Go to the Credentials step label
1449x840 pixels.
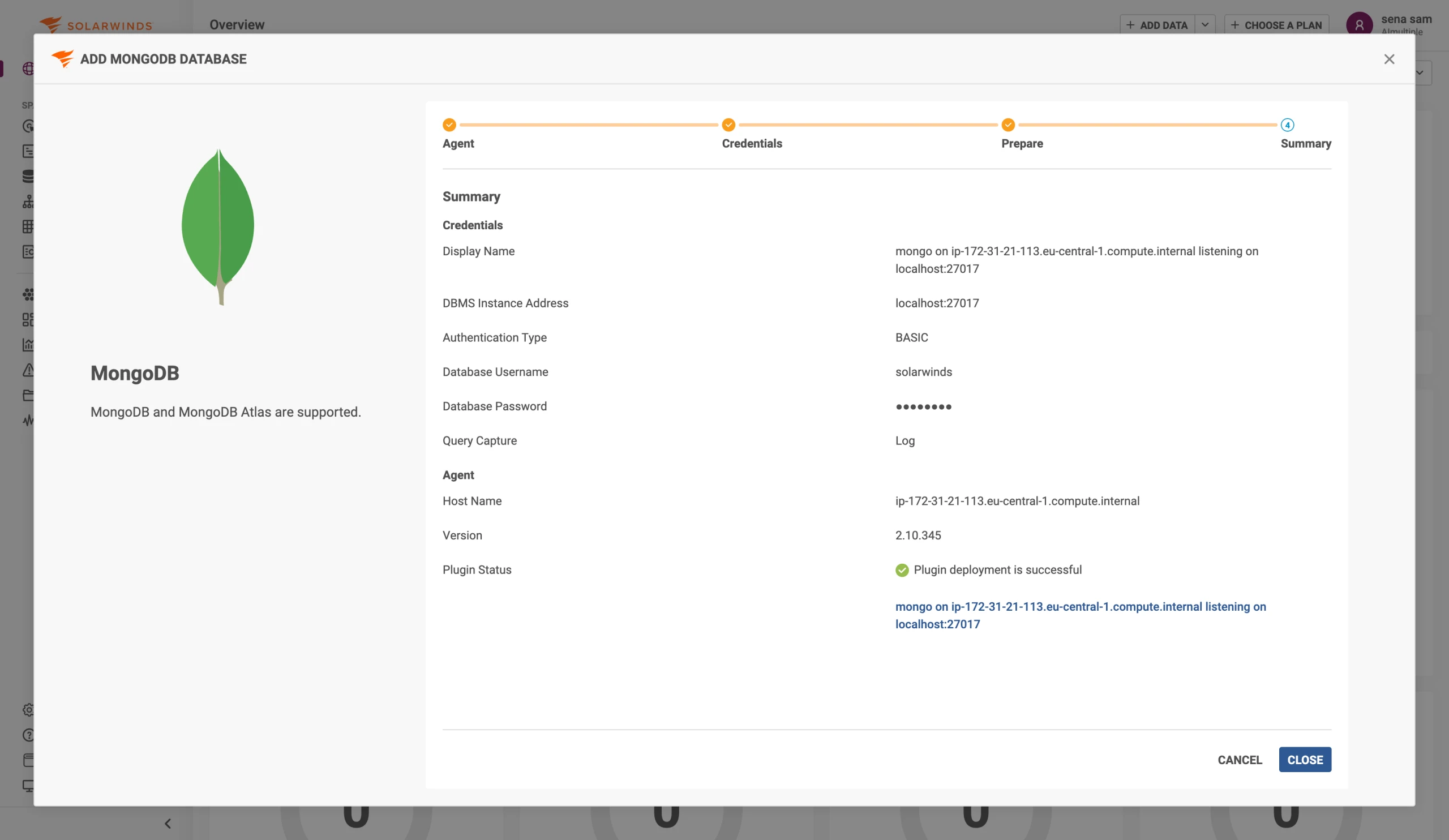pyautogui.click(x=752, y=144)
